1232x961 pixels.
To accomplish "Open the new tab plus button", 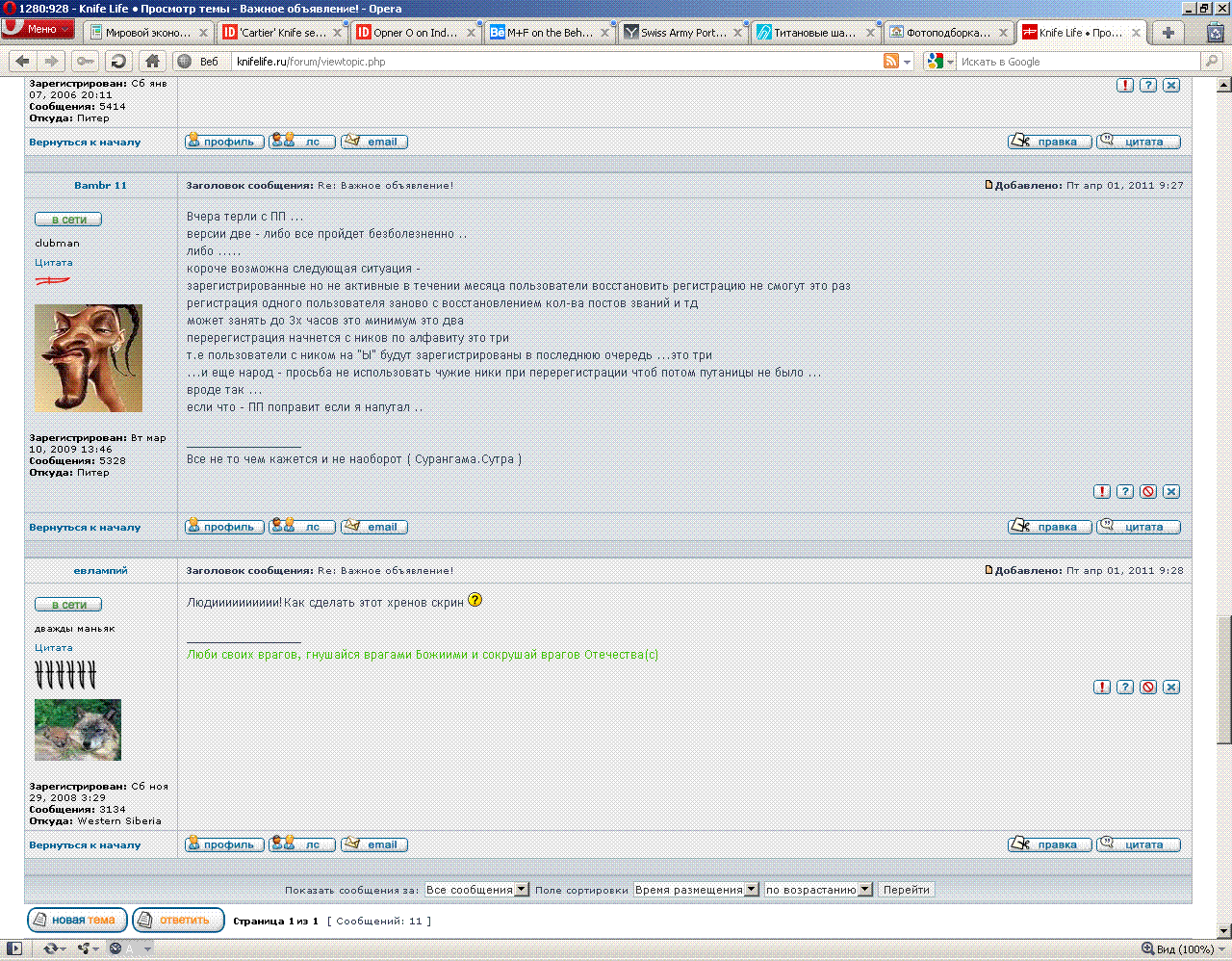I will click(x=1168, y=32).
